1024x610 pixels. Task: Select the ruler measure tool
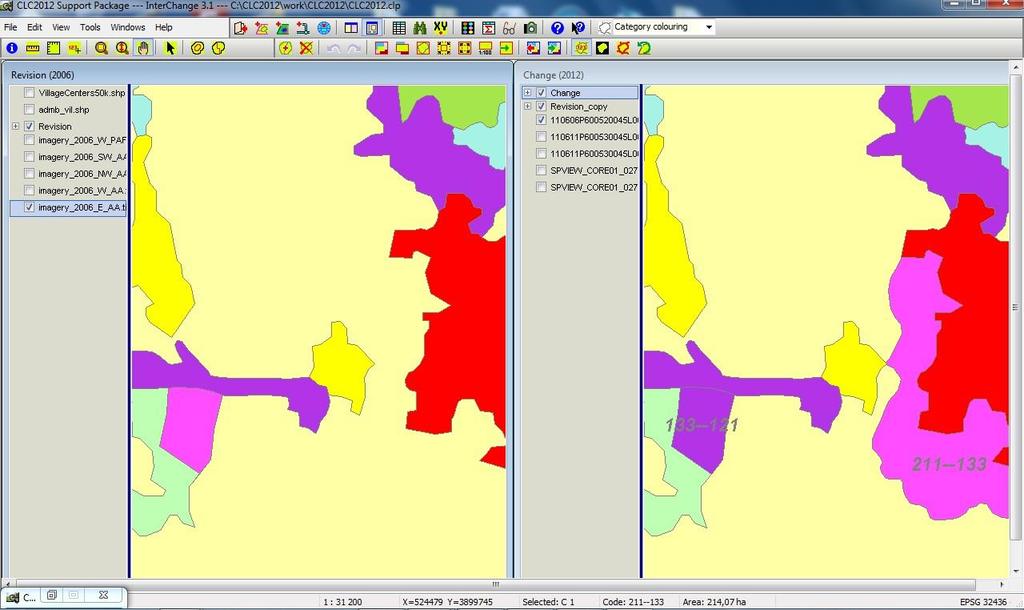click(x=33, y=48)
